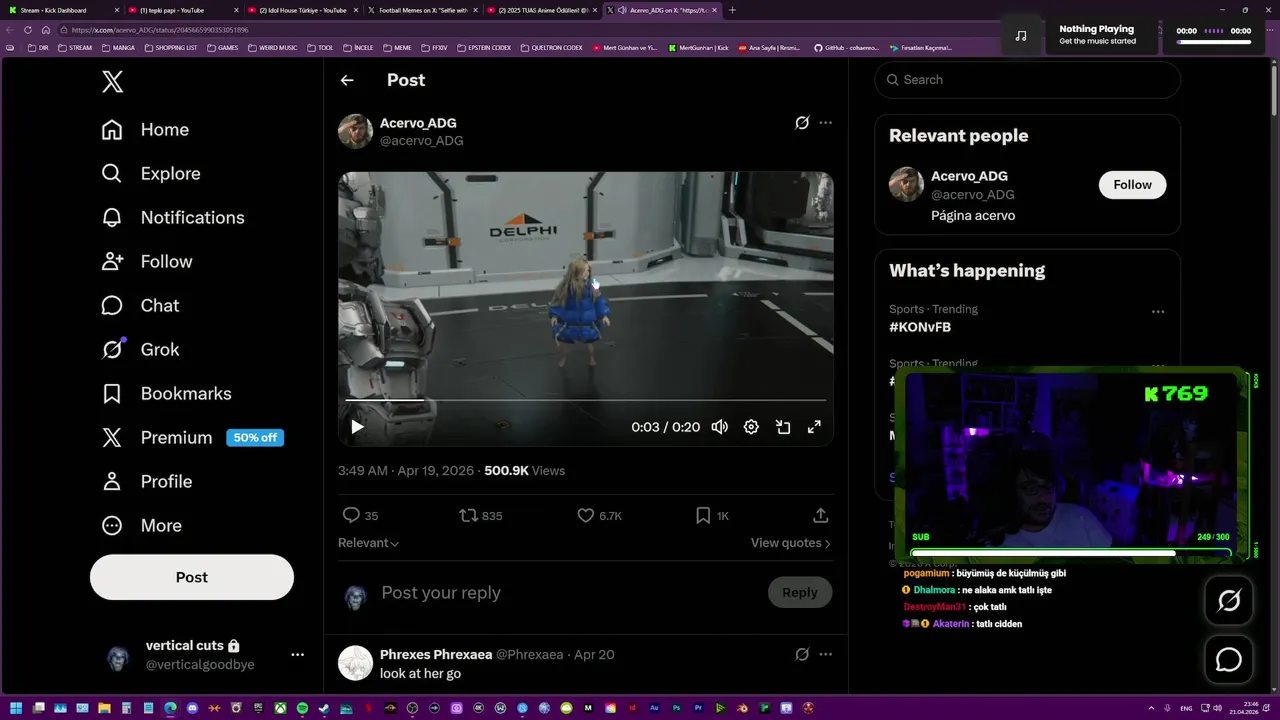The width and height of the screenshot is (1280, 720).
Task: Follow Acervo_ADG in Relevant people
Action: (1132, 185)
